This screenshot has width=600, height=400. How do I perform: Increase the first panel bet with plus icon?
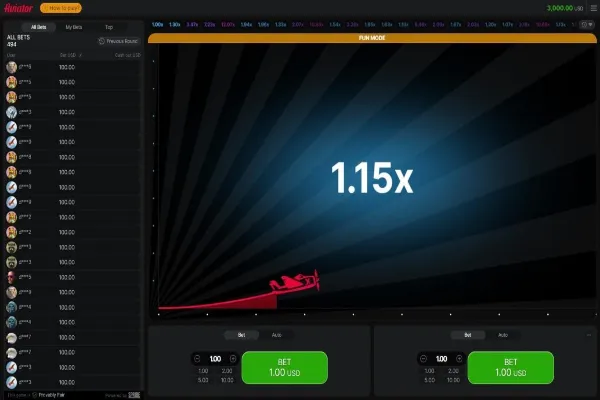pos(233,359)
